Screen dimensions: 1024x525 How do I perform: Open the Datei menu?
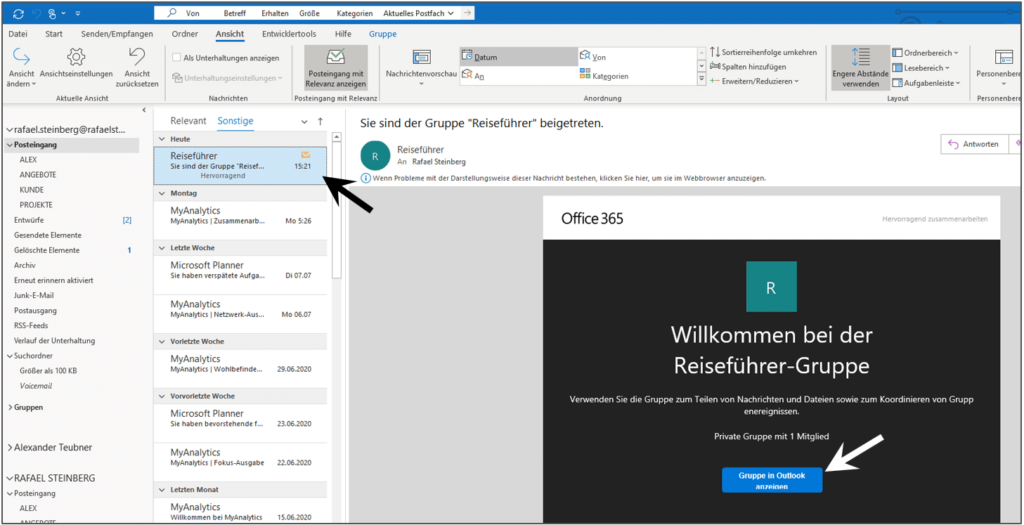click(18, 34)
